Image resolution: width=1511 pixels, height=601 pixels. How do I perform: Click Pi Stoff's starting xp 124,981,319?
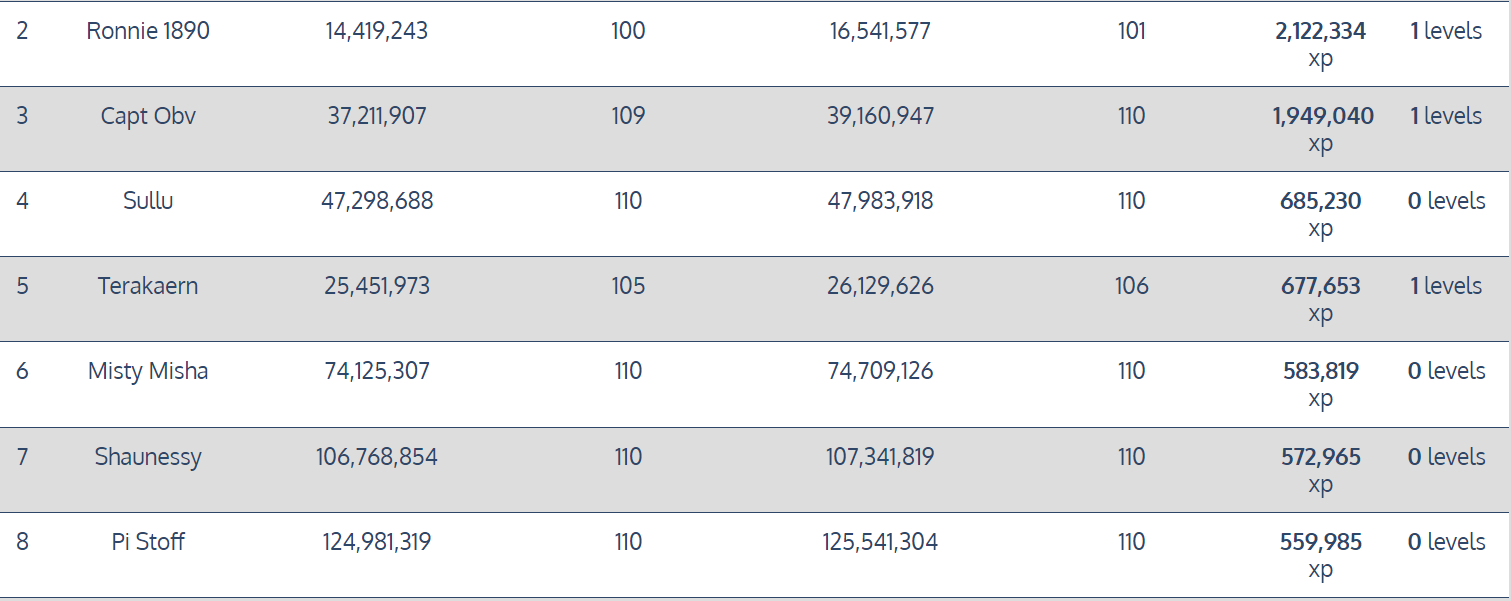[377, 542]
